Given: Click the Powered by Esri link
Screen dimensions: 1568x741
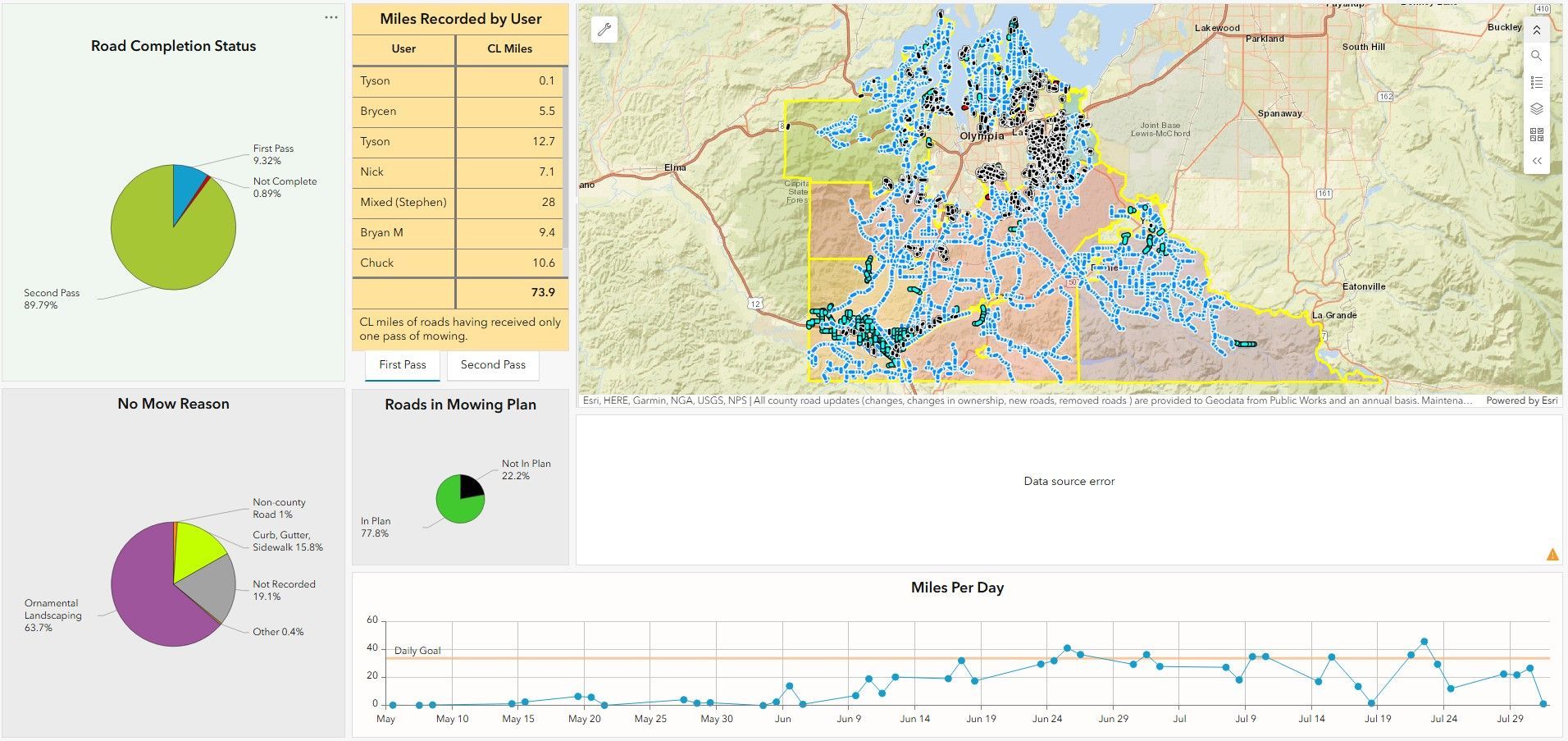Looking at the screenshot, I should [1521, 401].
